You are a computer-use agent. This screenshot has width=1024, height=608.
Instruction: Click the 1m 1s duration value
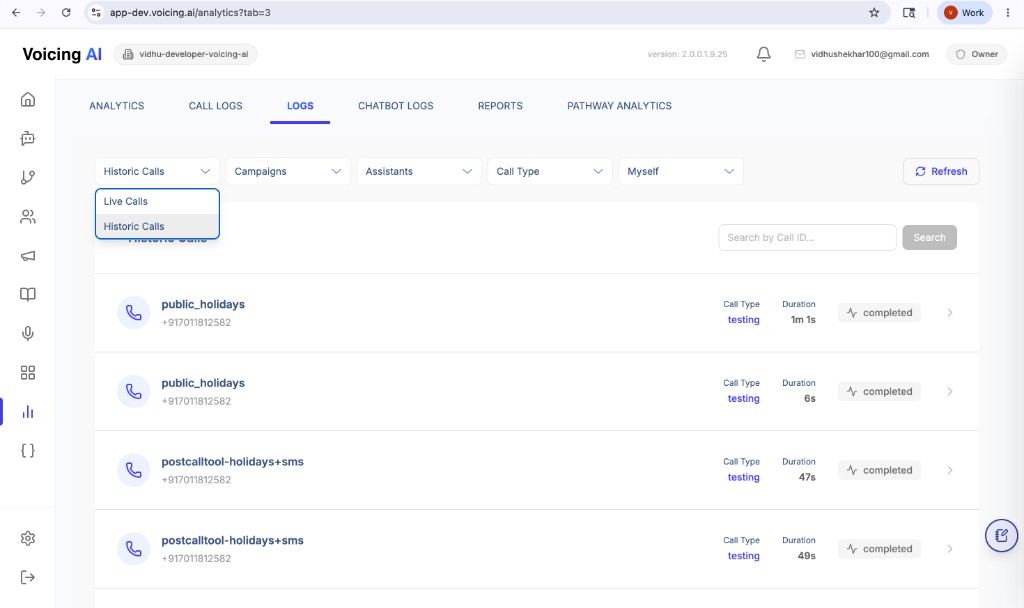803,320
